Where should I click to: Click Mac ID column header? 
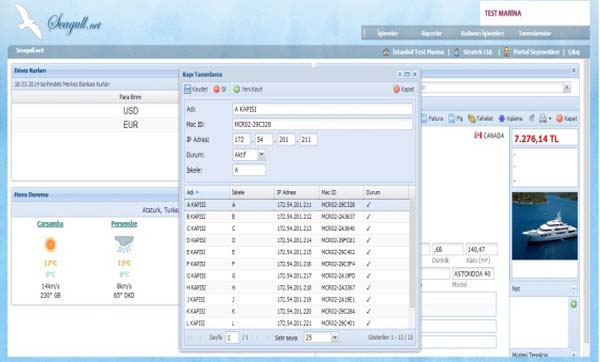click(341, 192)
